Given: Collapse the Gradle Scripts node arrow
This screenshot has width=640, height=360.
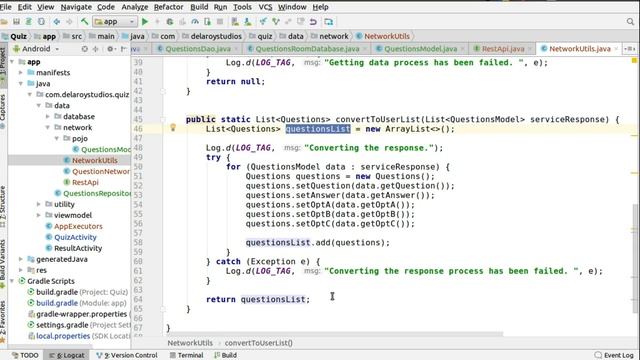Looking at the screenshot, I should point(12,281).
